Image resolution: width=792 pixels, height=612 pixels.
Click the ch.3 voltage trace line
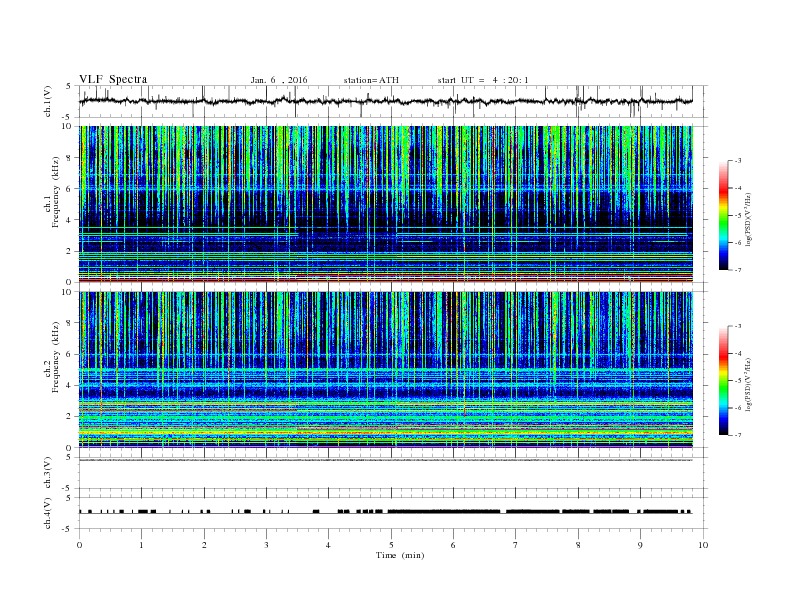tap(386, 460)
